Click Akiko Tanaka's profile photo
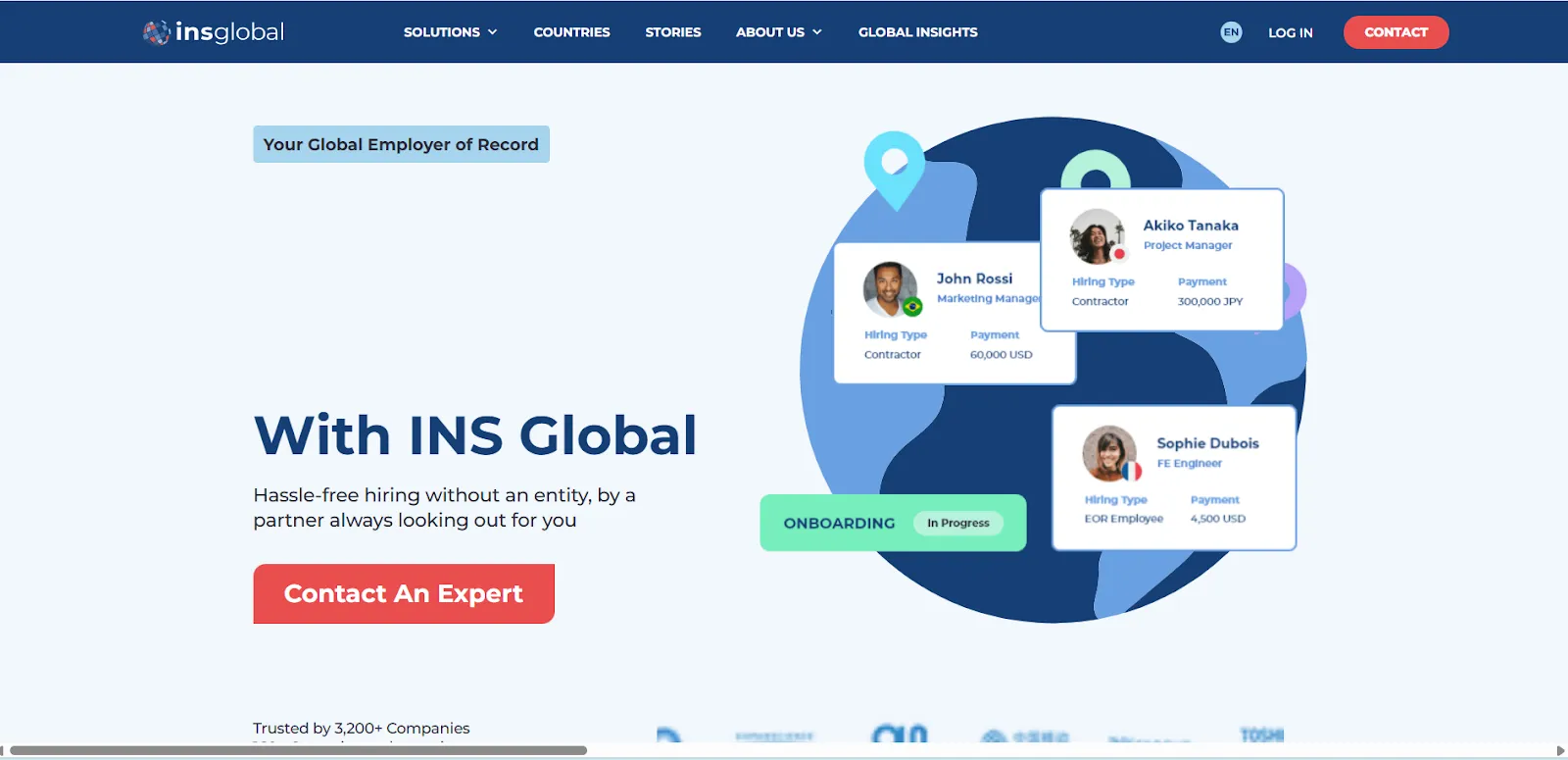This screenshot has width=1568, height=760. (1097, 236)
